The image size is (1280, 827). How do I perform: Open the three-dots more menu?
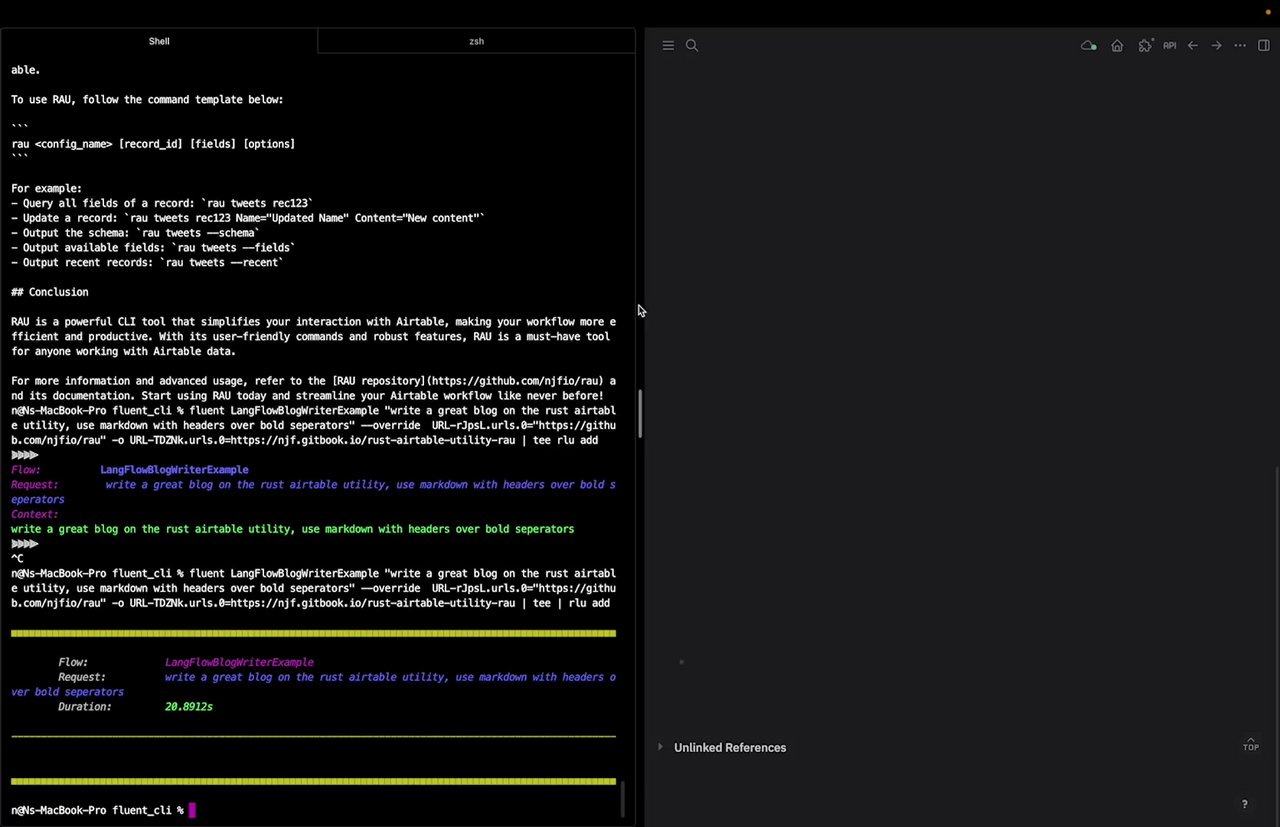[1240, 46]
